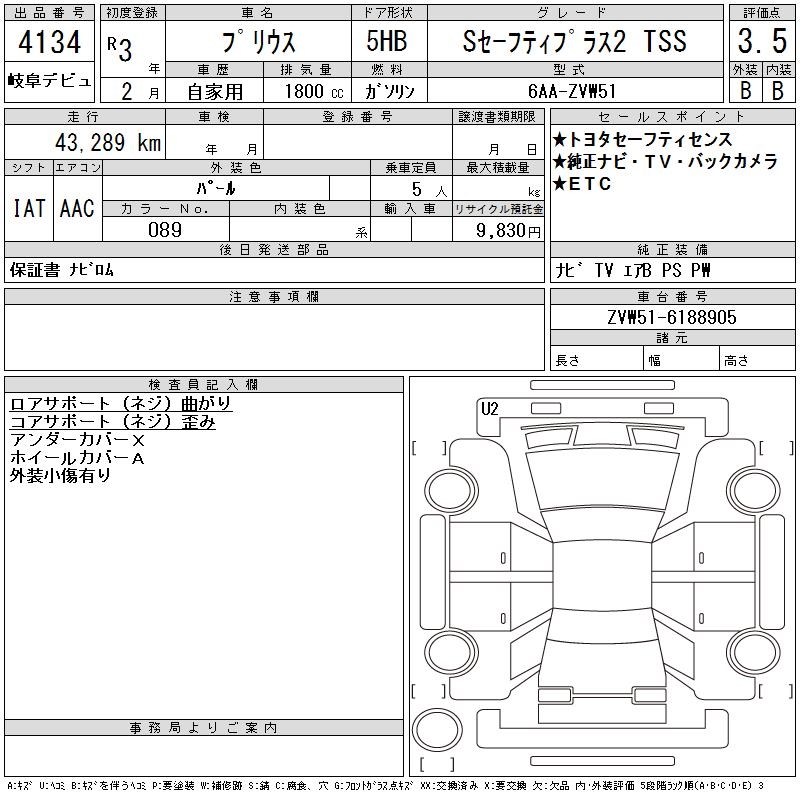Select inspector note ロアサポート（ネジ）曲がり
The height and width of the screenshot is (800, 800).
120,403
